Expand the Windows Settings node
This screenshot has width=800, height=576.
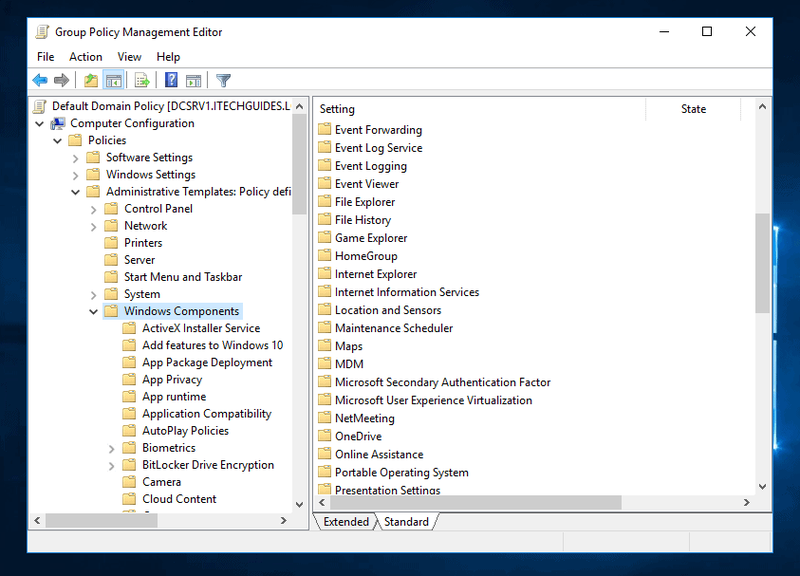coord(76,175)
